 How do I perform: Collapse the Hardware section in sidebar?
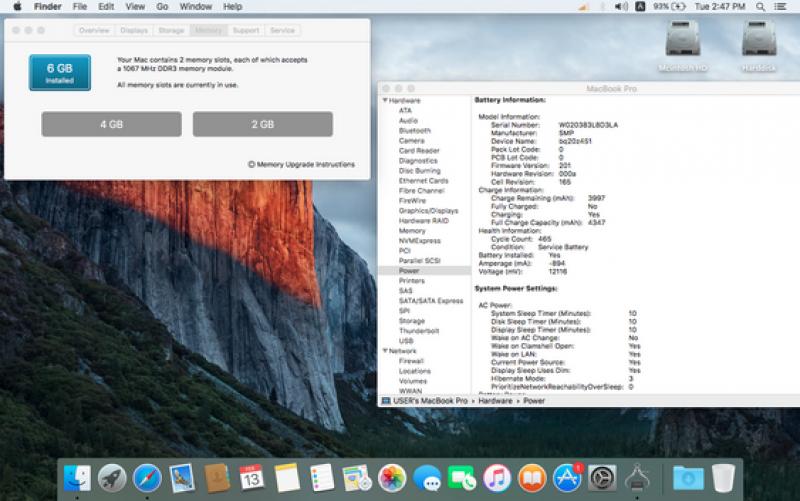[385, 101]
